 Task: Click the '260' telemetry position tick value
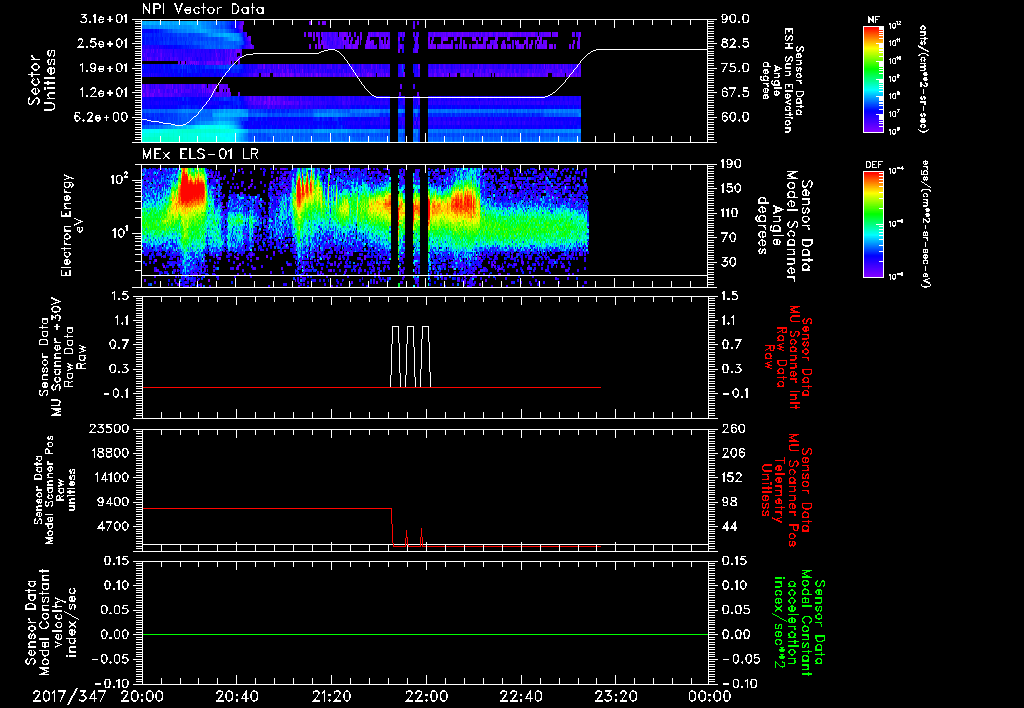pyautogui.click(x=731, y=428)
